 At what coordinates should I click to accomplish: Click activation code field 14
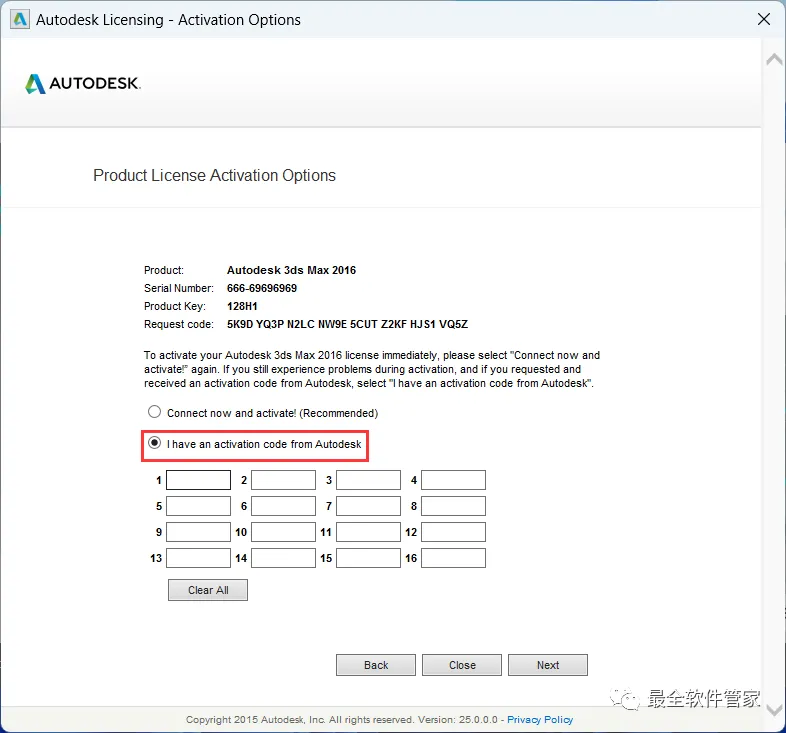pos(283,558)
